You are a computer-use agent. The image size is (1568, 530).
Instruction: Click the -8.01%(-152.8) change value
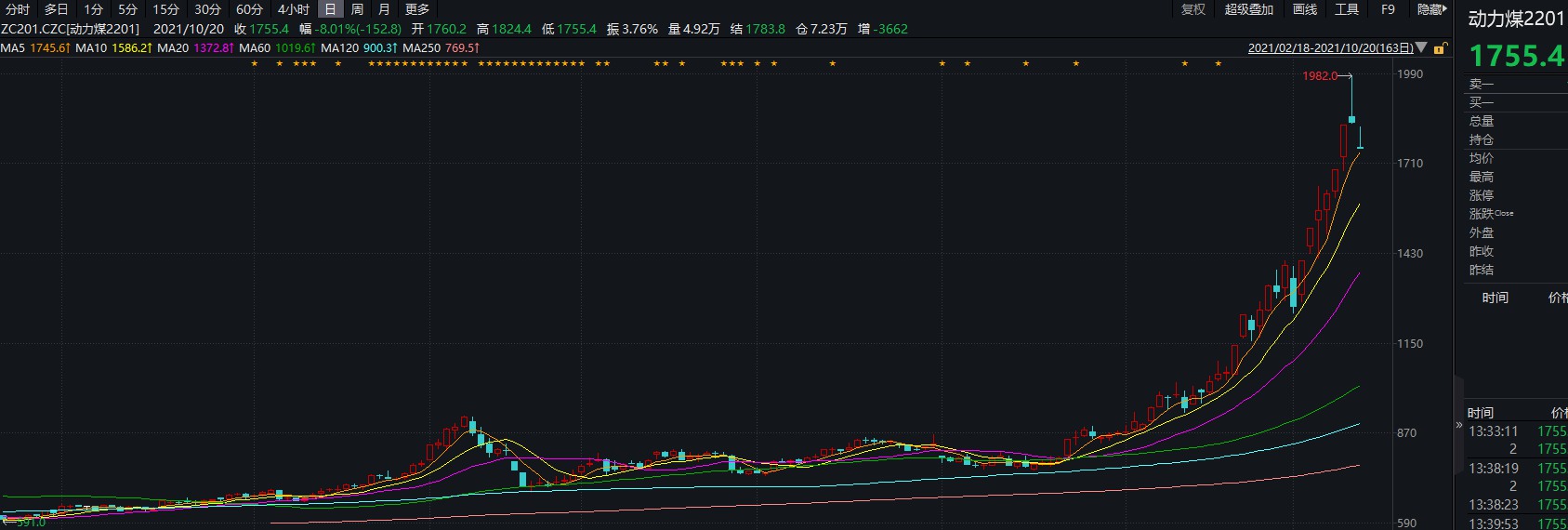(358, 29)
